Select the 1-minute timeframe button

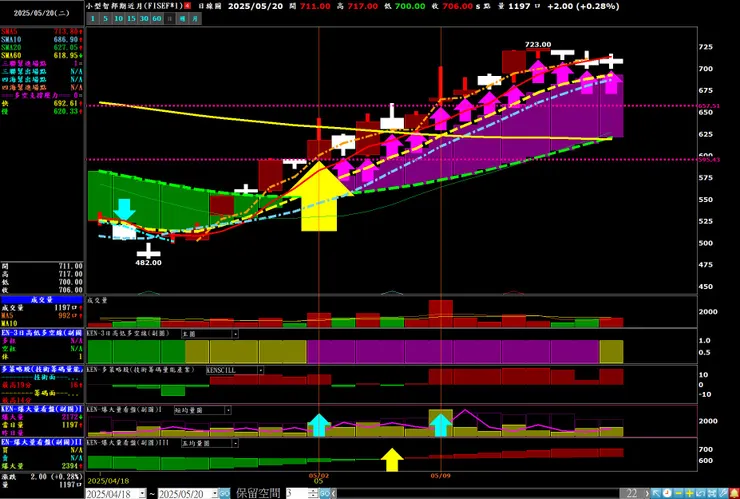click(x=92, y=18)
